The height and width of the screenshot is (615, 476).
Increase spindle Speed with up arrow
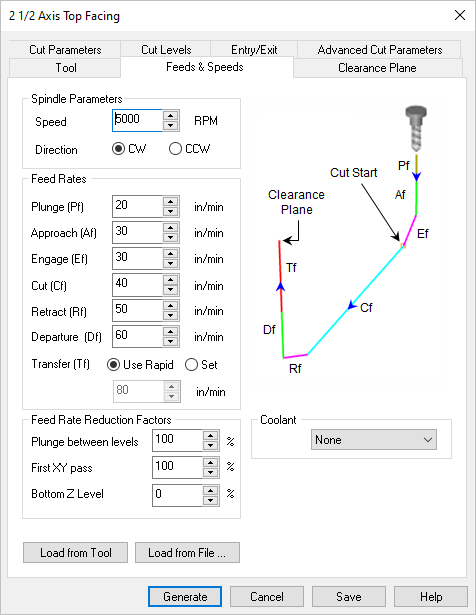point(171,115)
